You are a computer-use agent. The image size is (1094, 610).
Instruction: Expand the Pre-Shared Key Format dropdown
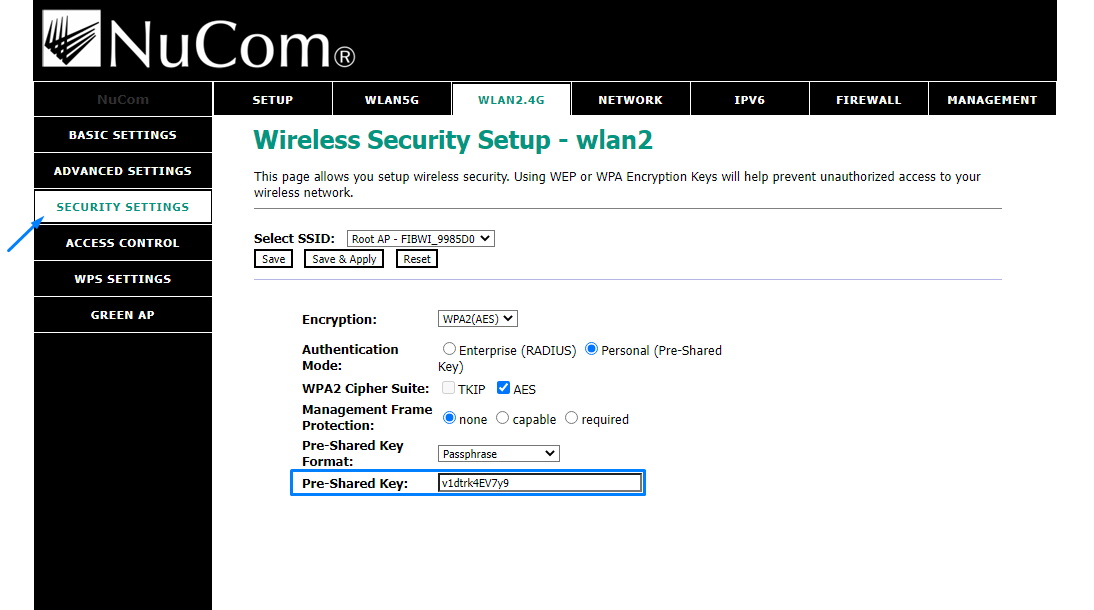(499, 454)
